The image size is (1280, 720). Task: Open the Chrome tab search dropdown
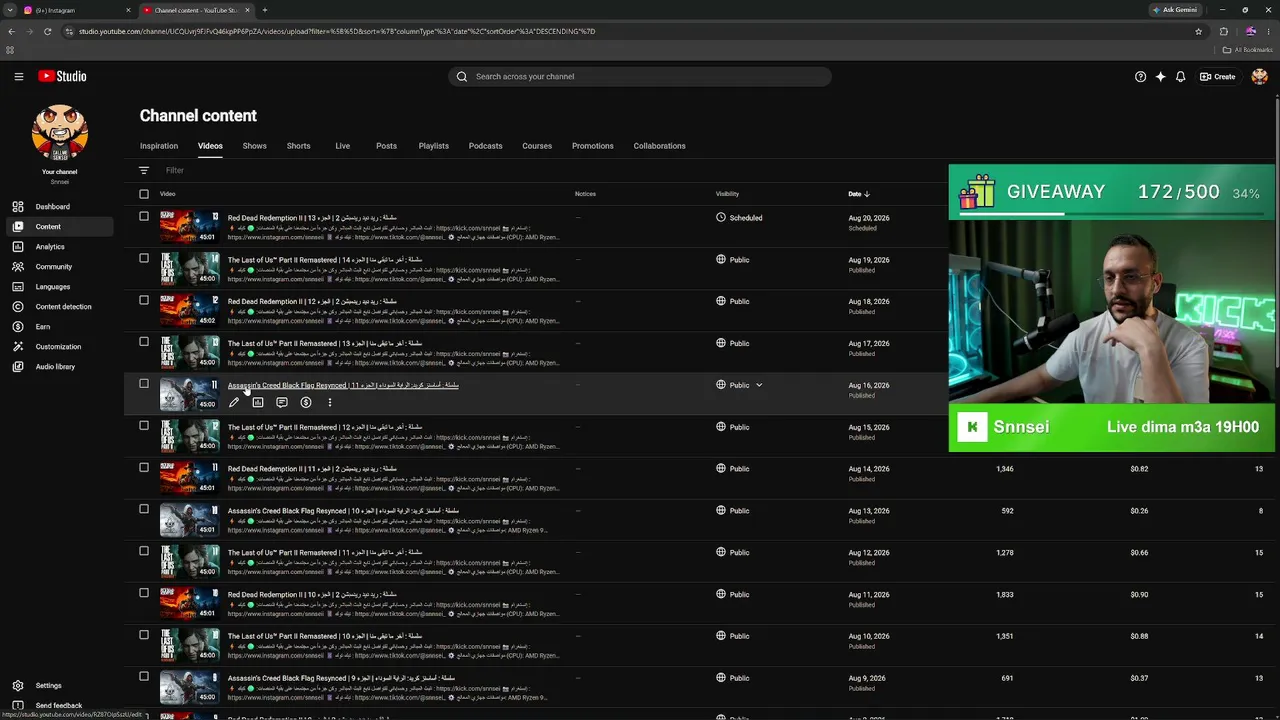click(10, 10)
